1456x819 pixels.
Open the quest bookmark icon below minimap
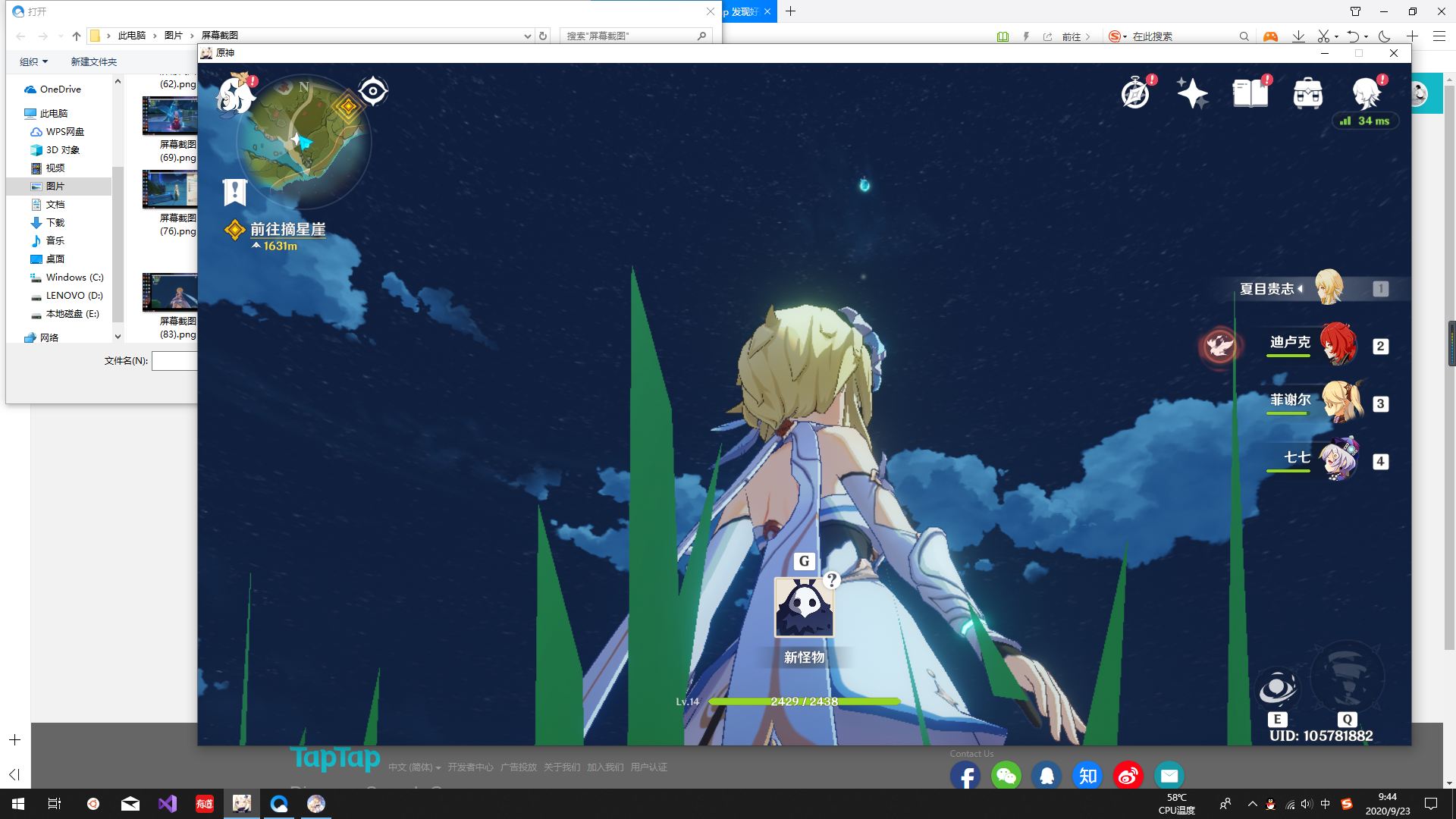click(x=235, y=191)
